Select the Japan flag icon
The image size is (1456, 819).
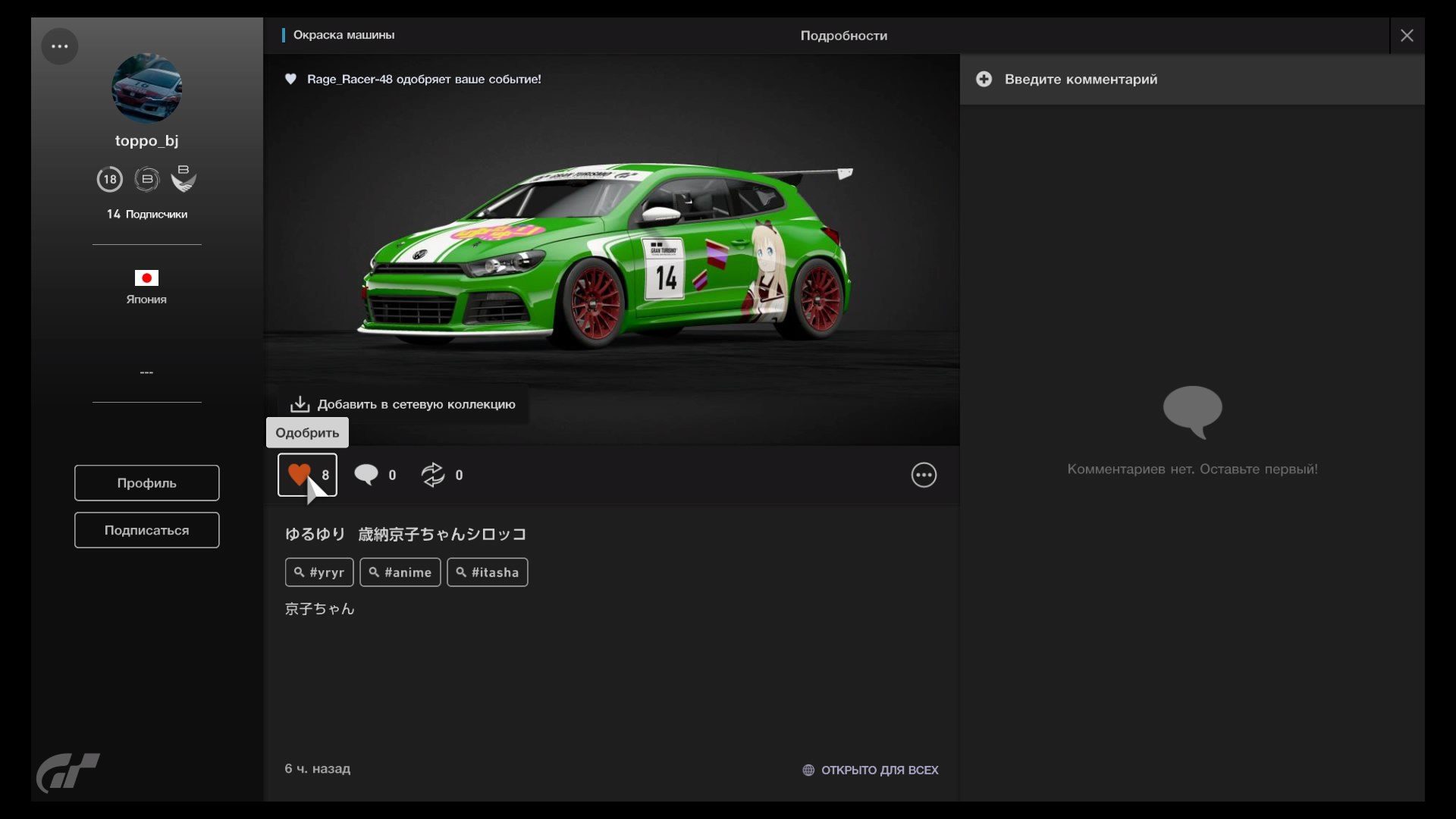click(146, 278)
